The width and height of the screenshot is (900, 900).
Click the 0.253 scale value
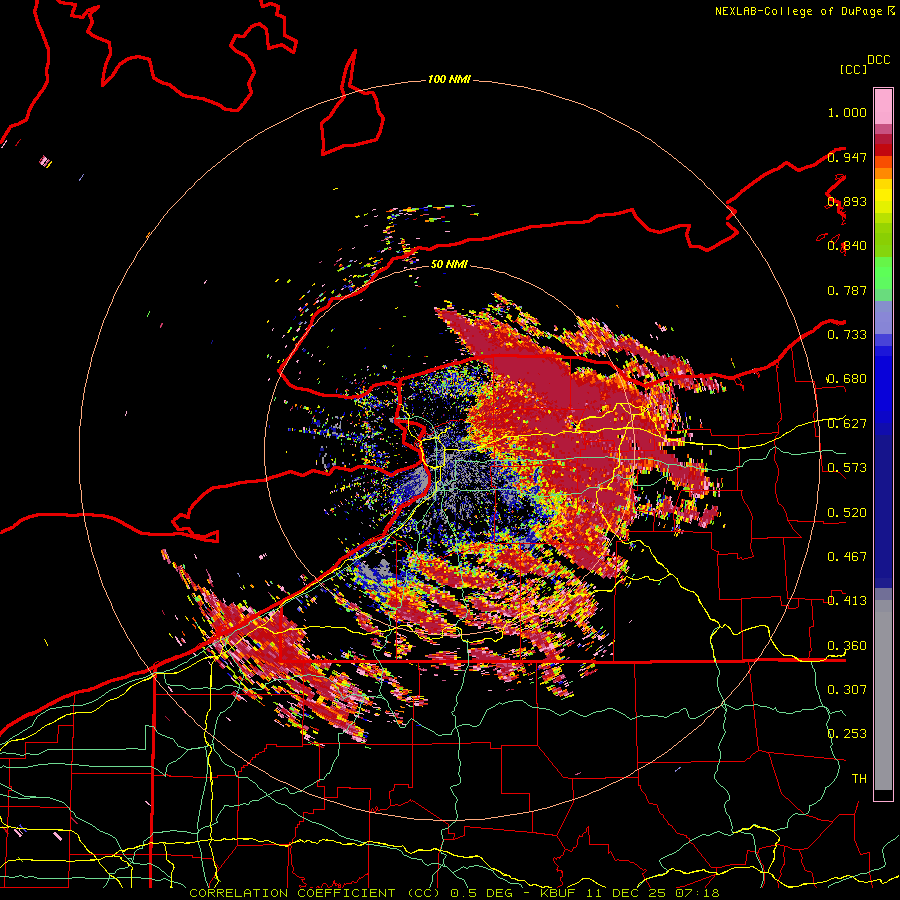pos(847,734)
